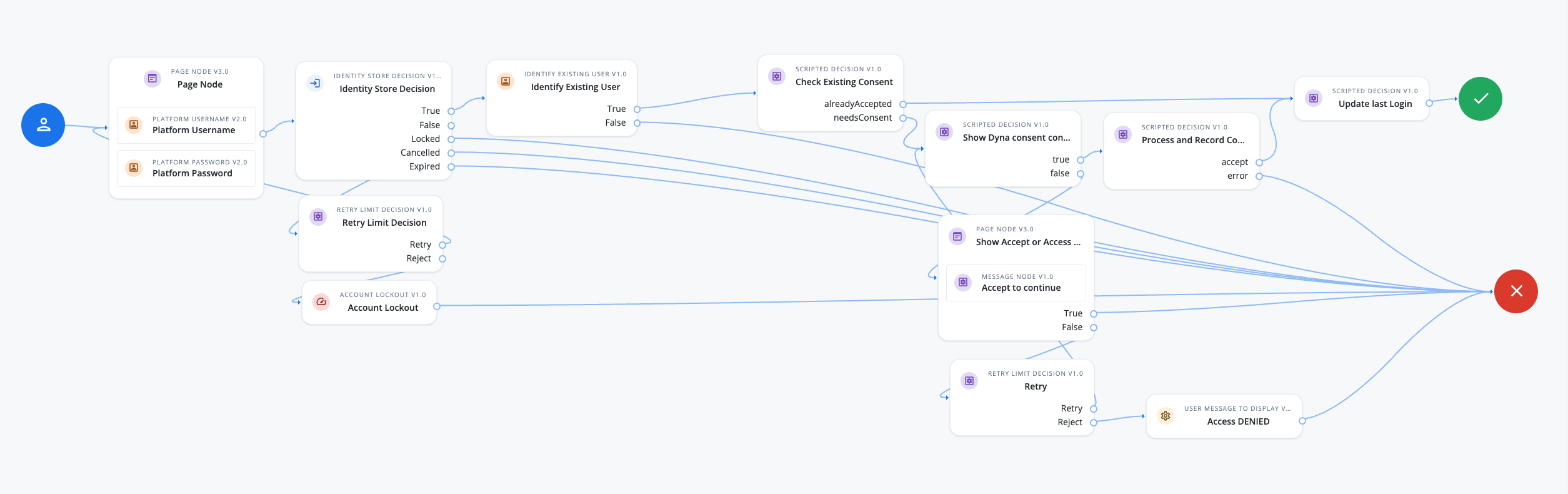Click the red failure X node
Viewport: 1568px width, 494px height.
[x=1516, y=291]
